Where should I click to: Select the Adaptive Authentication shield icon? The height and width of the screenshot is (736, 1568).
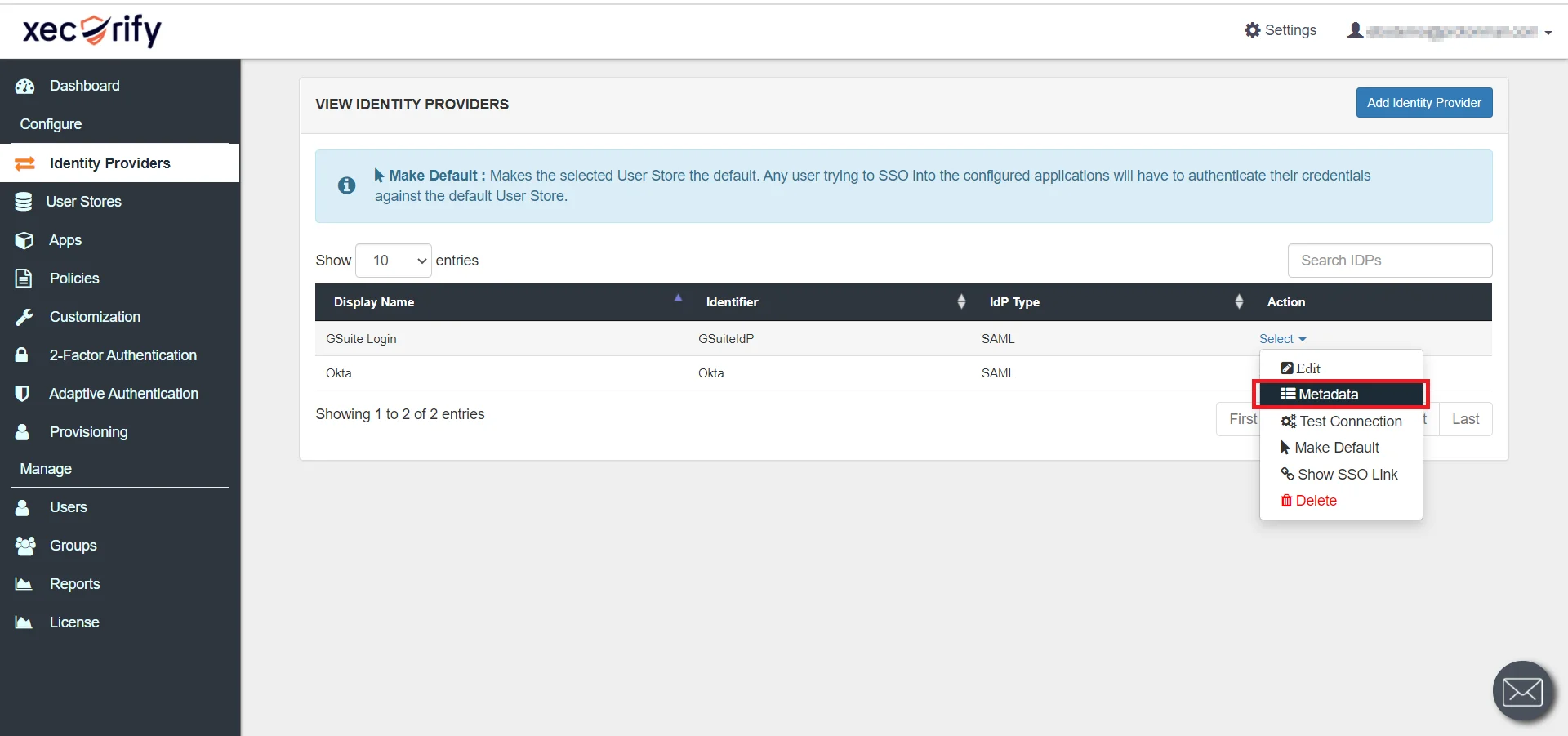point(25,393)
